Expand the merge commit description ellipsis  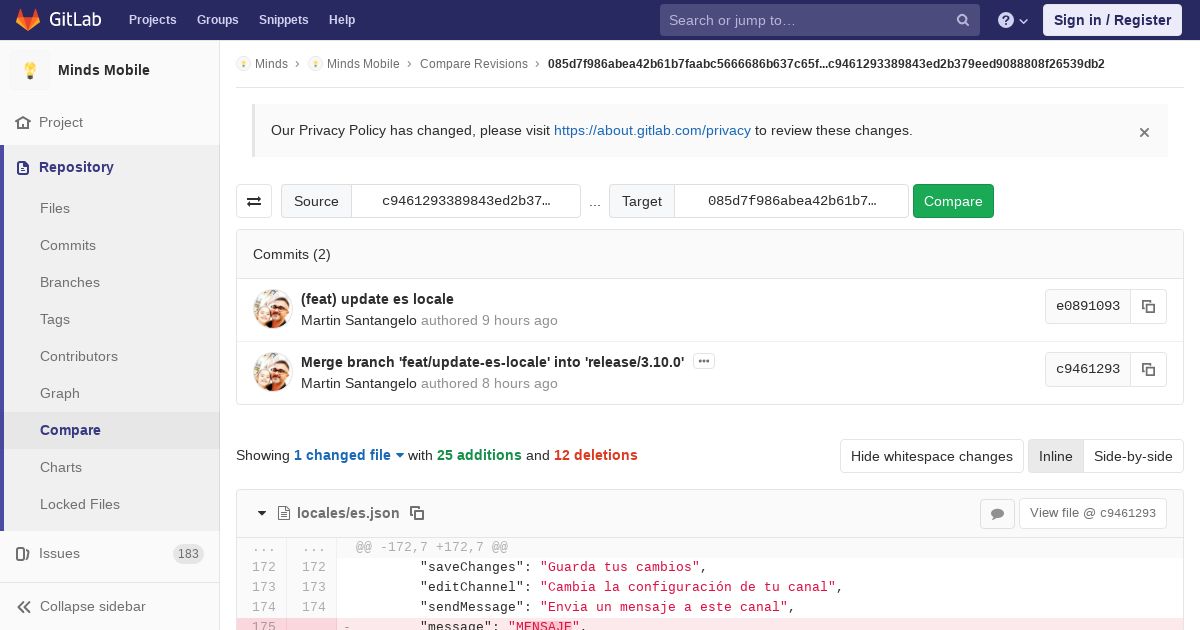click(704, 361)
